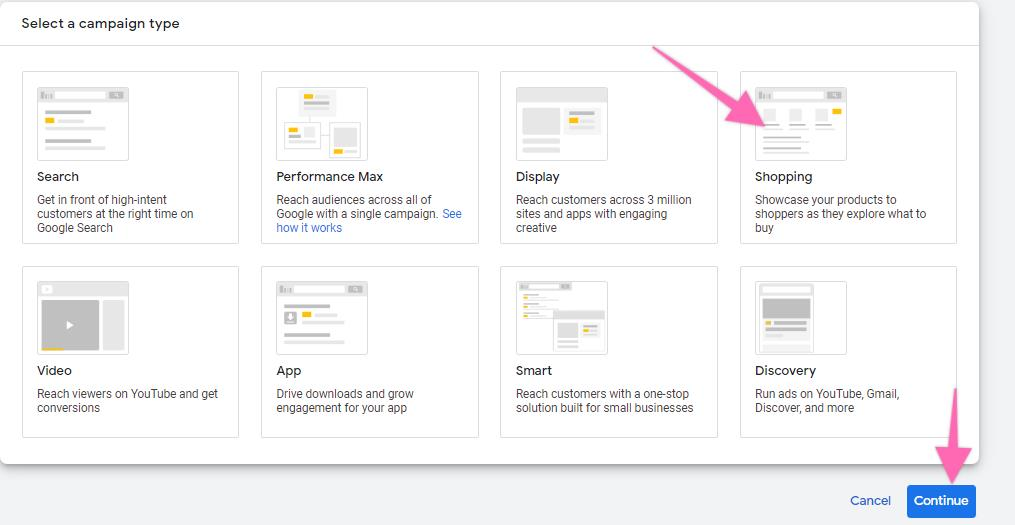The height and width of the screenshot is (525, 1015).
Task: Cancel the campaign type selection
Action: 870,501
